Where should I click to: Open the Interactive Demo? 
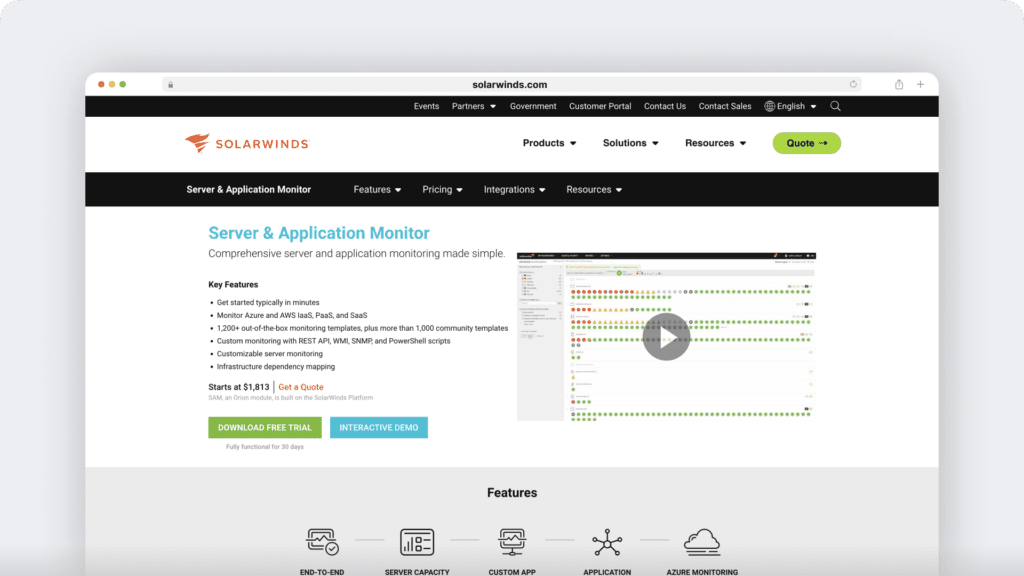click(379, 427)
